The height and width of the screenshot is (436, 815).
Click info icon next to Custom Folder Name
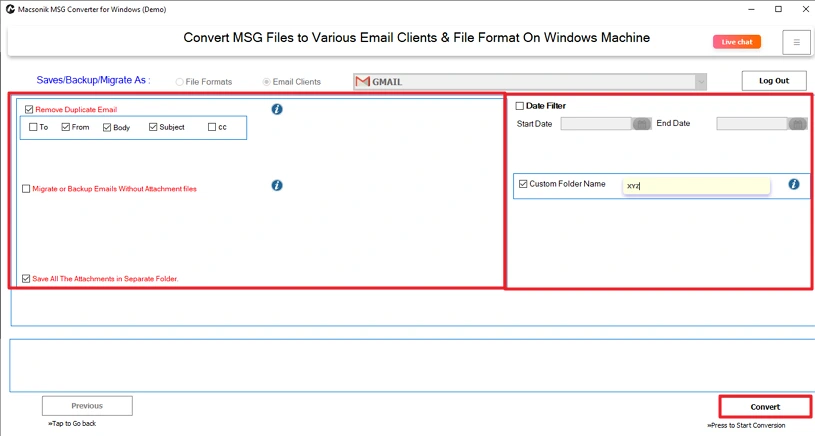point(793,184)
